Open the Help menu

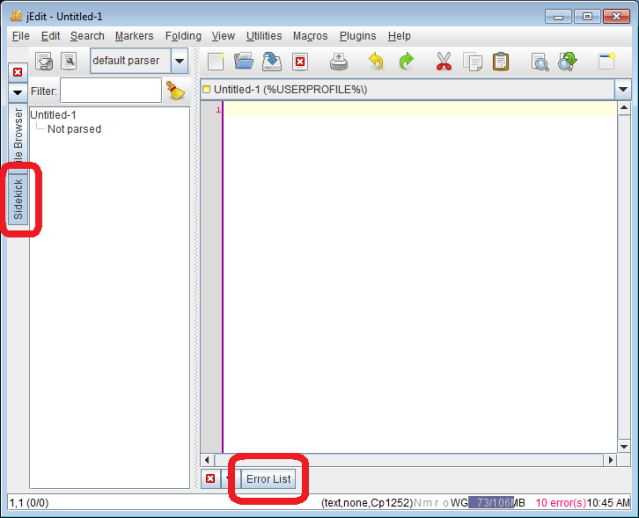399,36
